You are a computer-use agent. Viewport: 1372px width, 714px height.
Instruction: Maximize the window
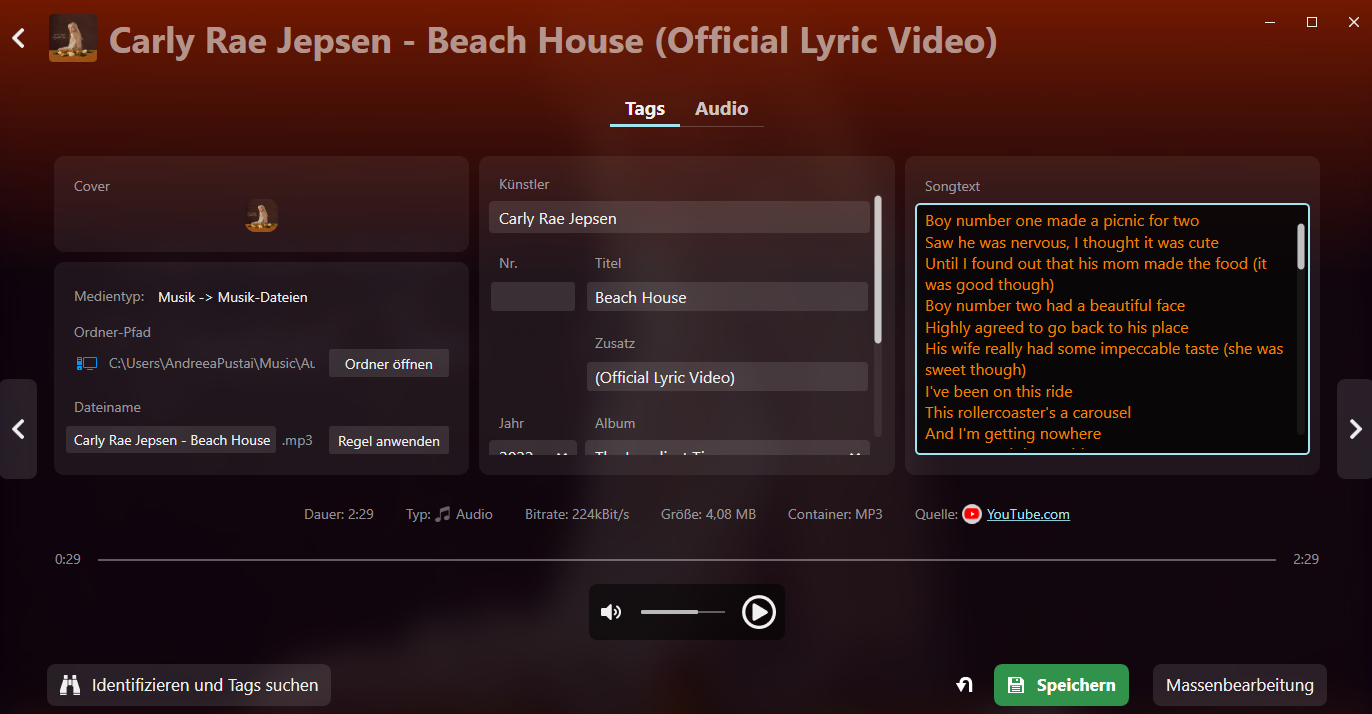(x=1312, y=21)
